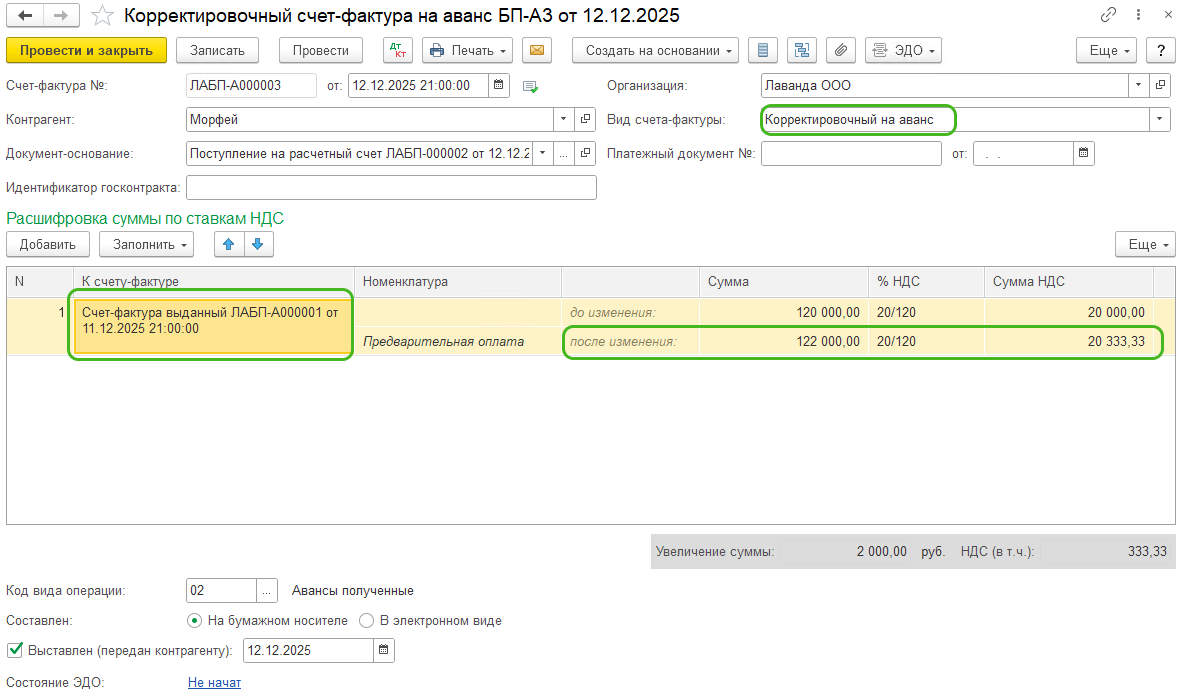Open the Создать на основании menu
Viewport: 1190px width, 697px height.
coord(655,51)
